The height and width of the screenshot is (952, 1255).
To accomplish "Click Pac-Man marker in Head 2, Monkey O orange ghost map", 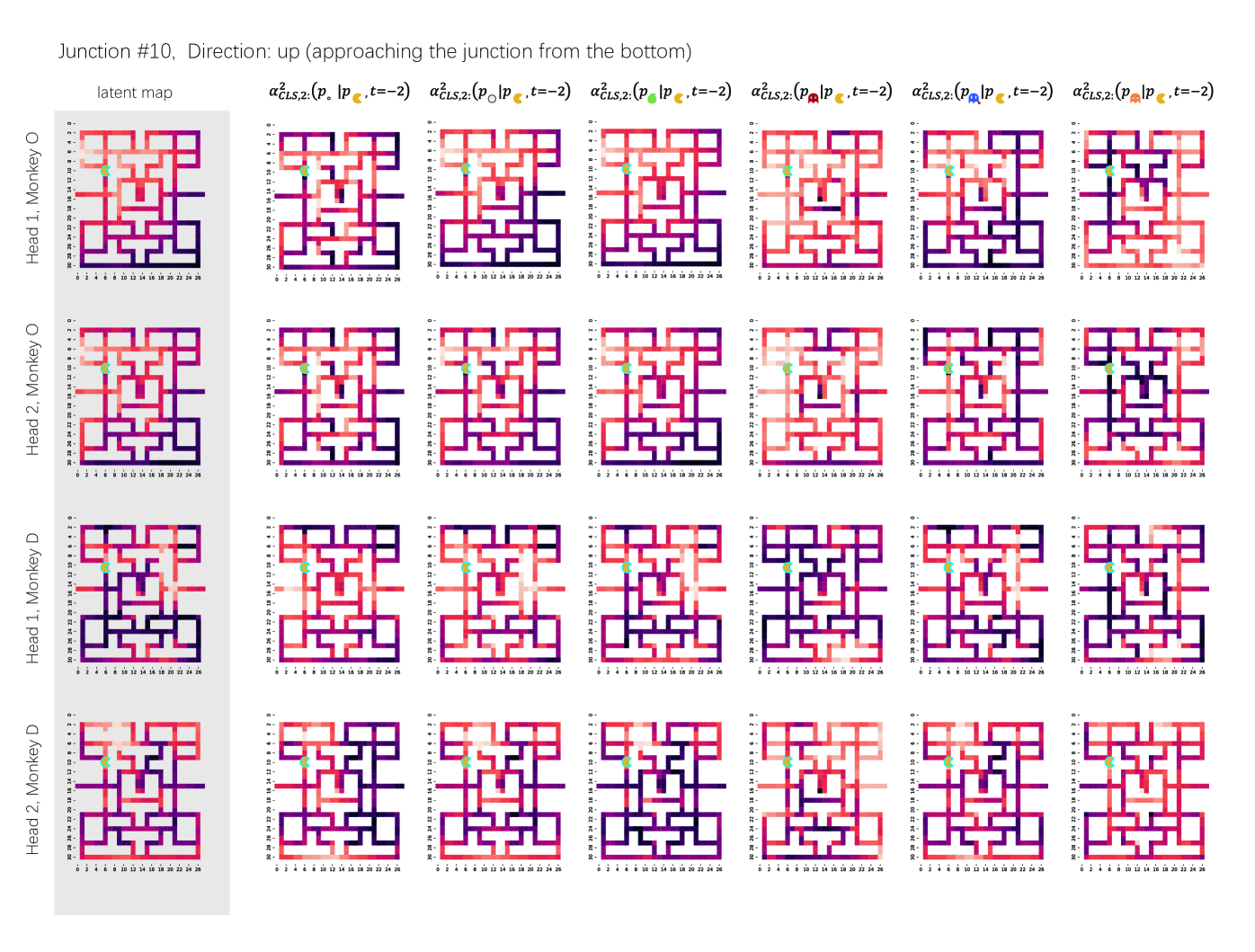I will tap(1109, 368).
